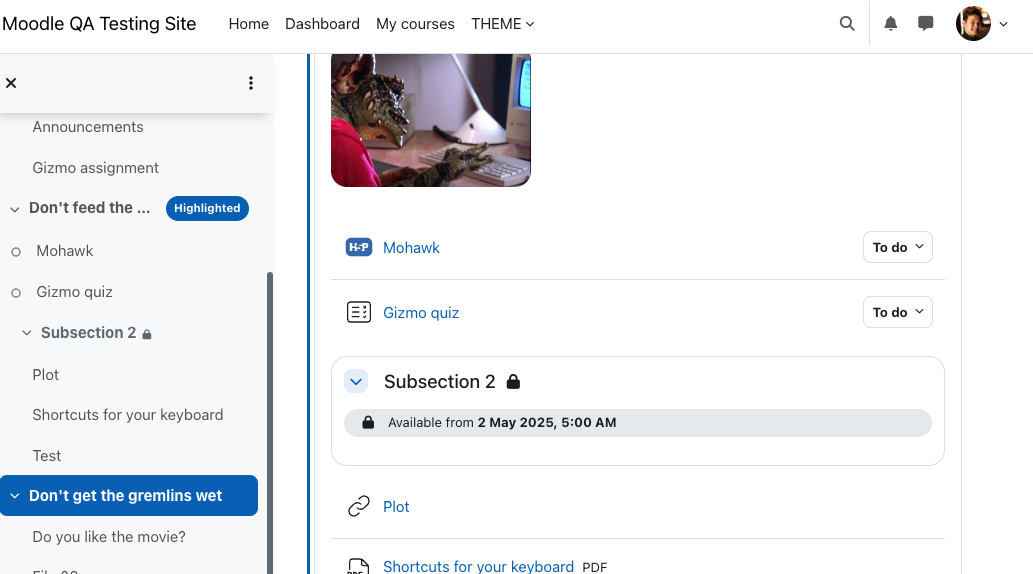Open the To do dropdown for Gizmo quiz
The image size is (1033, 574).
point(898,312)
